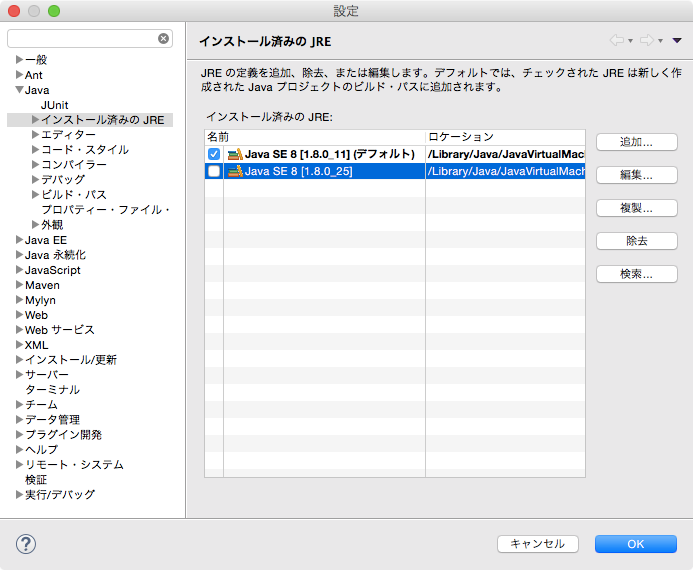Confirm settings with the OK button
The image size is (693, 570).
636,544
